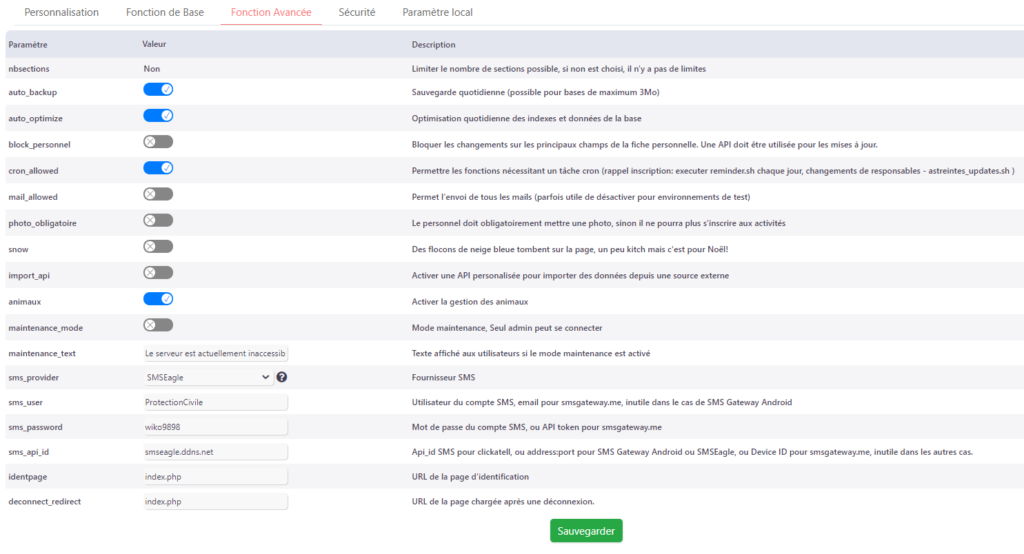Image resolution: width=1024 pixels, height=554 pixels.
Task: Focus the sms_user ProtectionCivile field
Action: coord(215,402)
